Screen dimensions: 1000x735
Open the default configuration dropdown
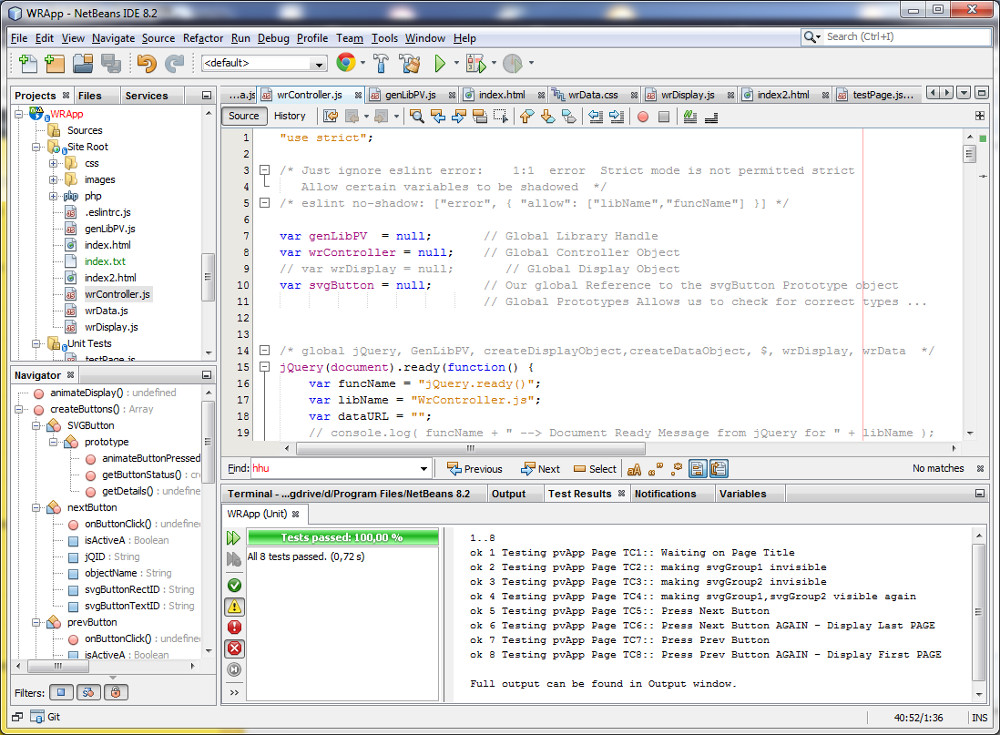[x=318, y=63]
